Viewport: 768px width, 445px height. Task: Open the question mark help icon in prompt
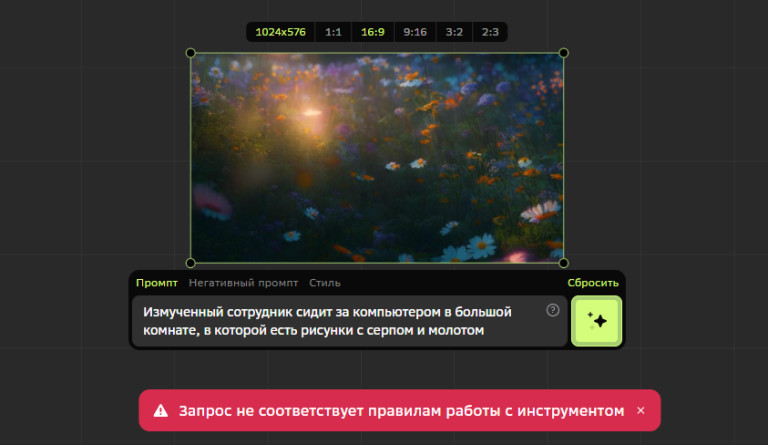click(x=553, y=310)
